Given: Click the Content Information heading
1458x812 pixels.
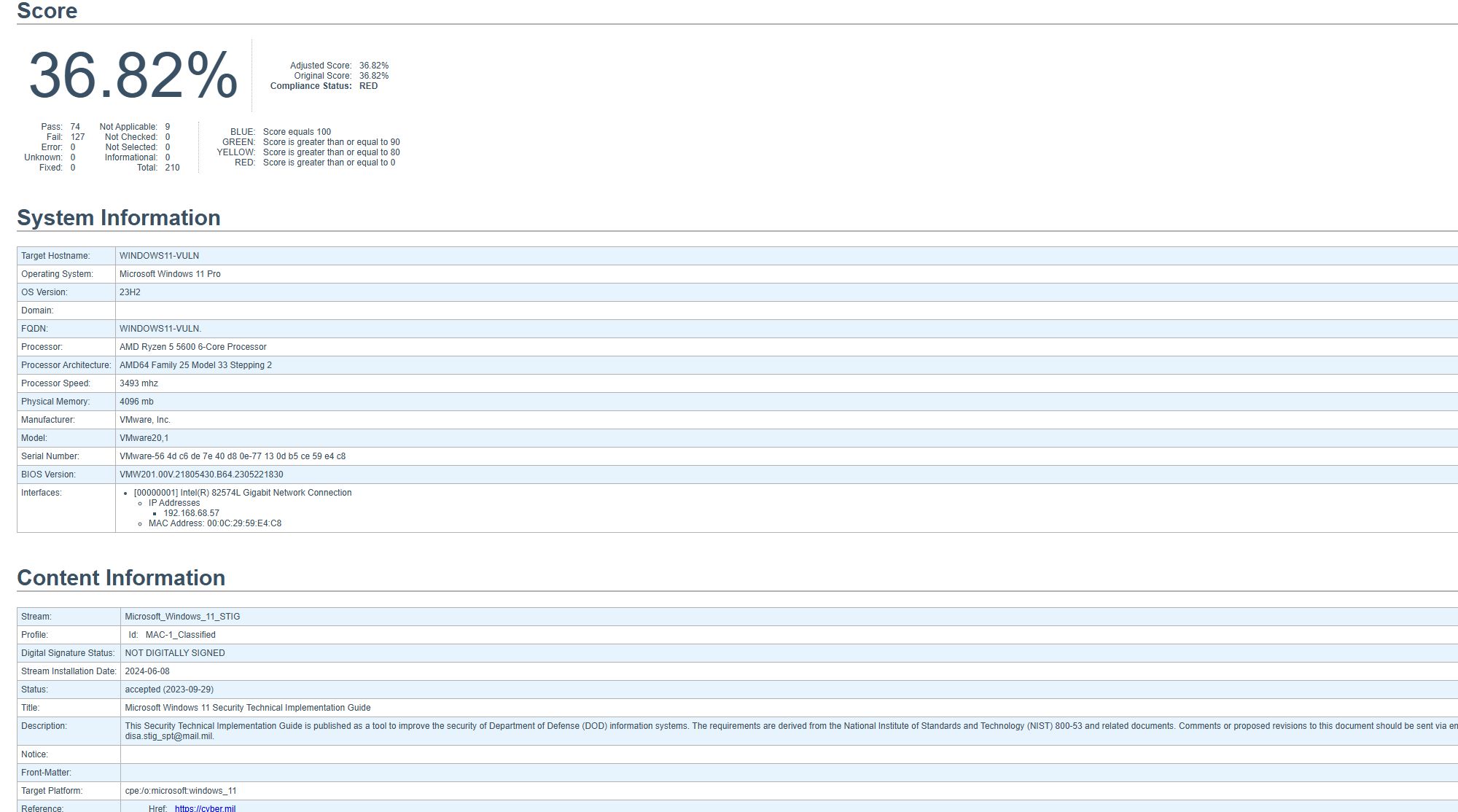Looking at the screenshot, I should 121,577.
